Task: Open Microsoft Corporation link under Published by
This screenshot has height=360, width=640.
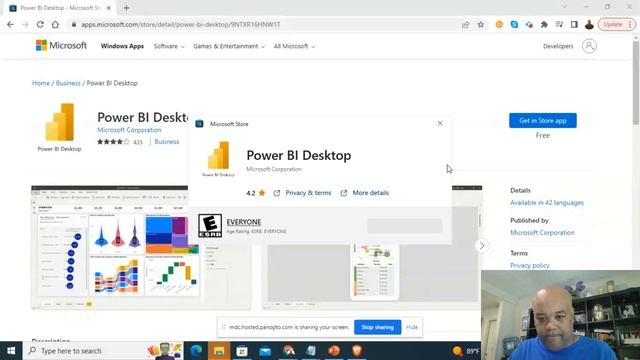Action: tap(542, 233)
